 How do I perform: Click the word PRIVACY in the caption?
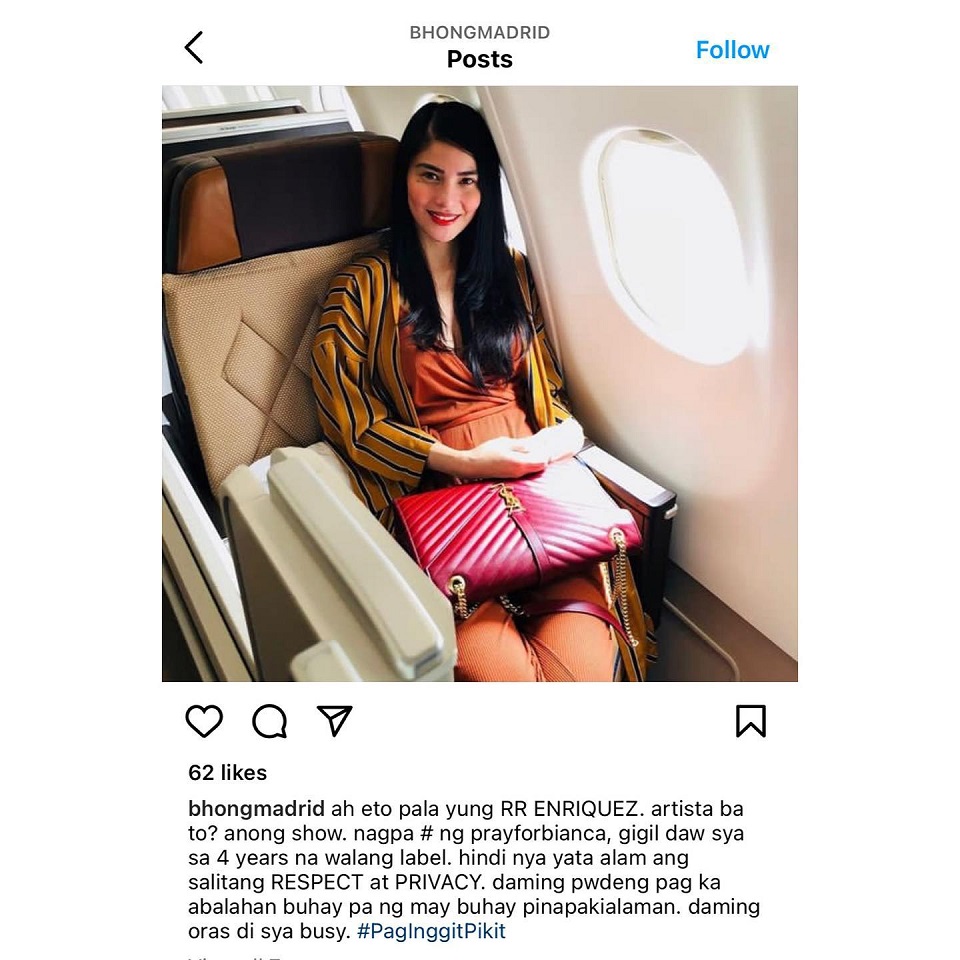437,882
